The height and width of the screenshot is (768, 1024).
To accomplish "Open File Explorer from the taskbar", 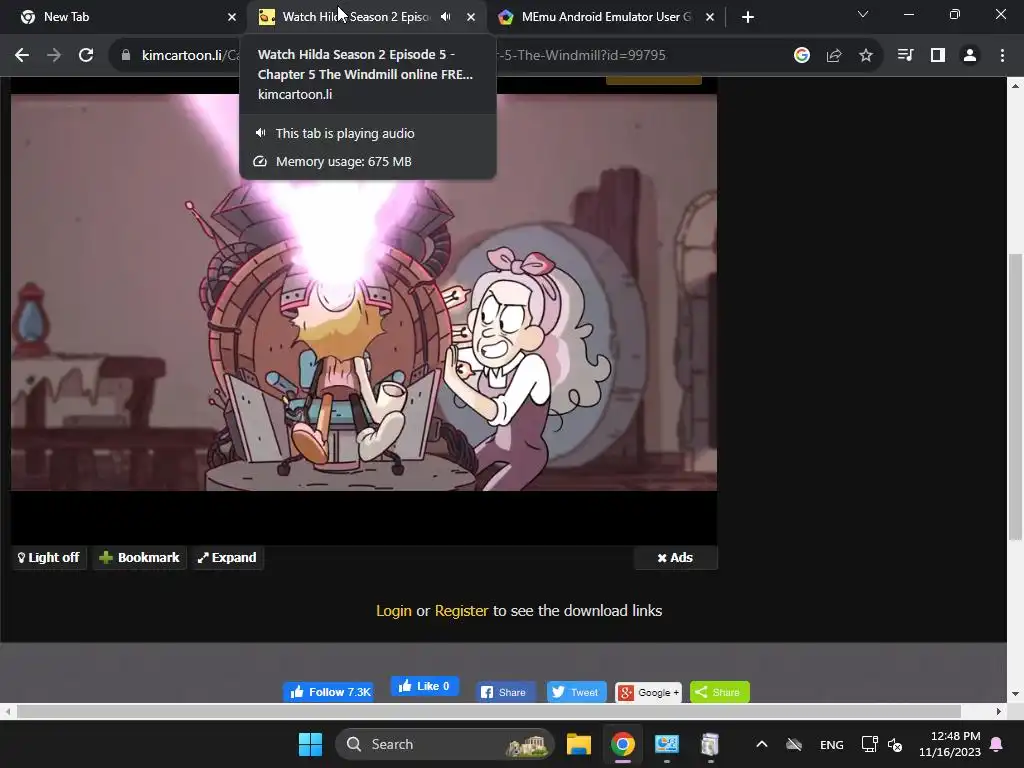I will (x=579, y=744).
